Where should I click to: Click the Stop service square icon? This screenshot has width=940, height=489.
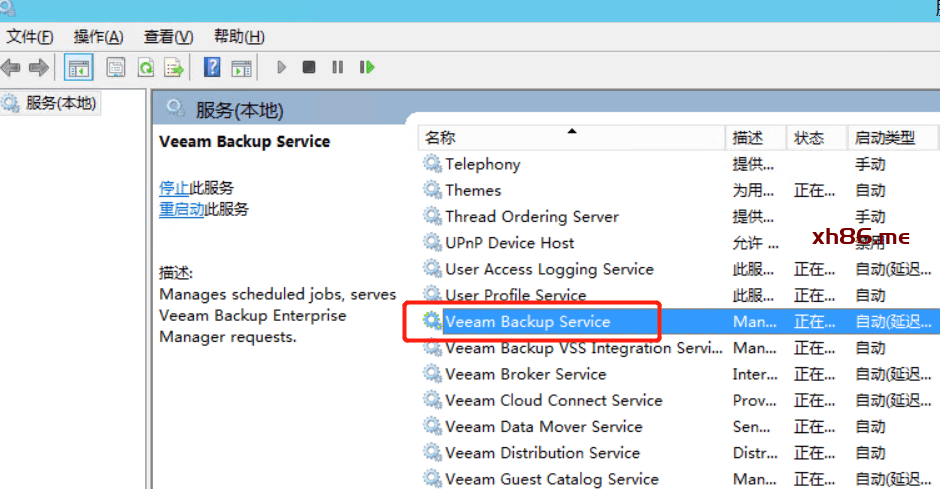click(x=309, y=67)
